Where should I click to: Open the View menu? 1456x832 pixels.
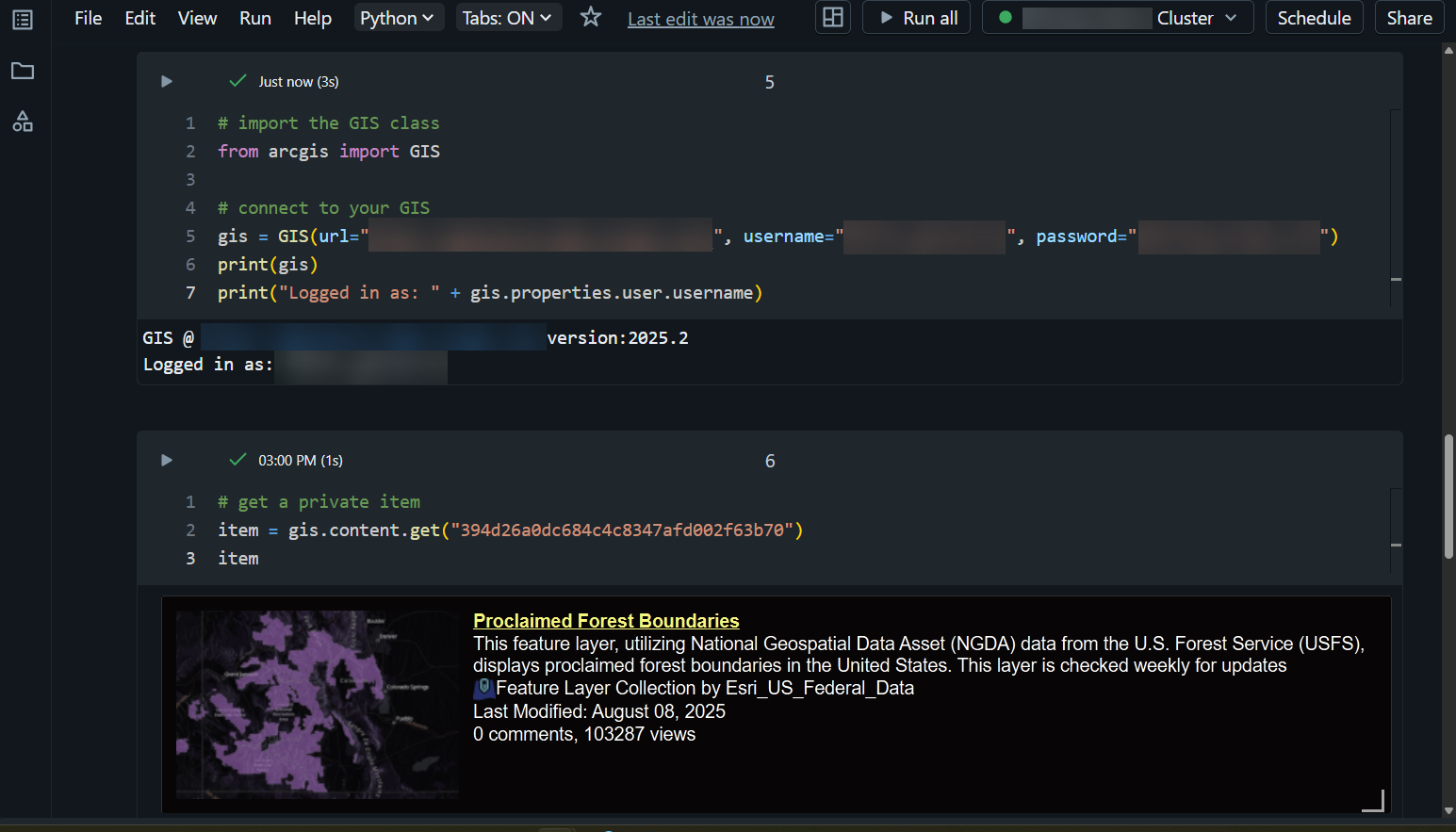(x=197, y=18)
